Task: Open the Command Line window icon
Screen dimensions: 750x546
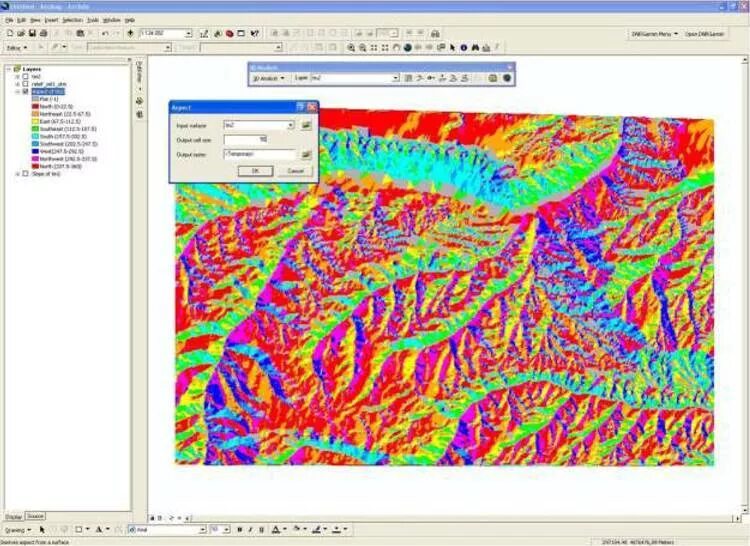Action: tap(241, 33)
